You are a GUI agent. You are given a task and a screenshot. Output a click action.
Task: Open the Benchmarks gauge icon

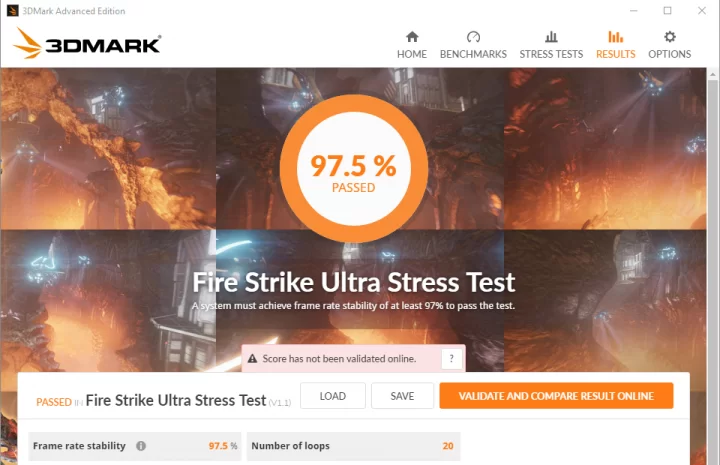point(473,36)
